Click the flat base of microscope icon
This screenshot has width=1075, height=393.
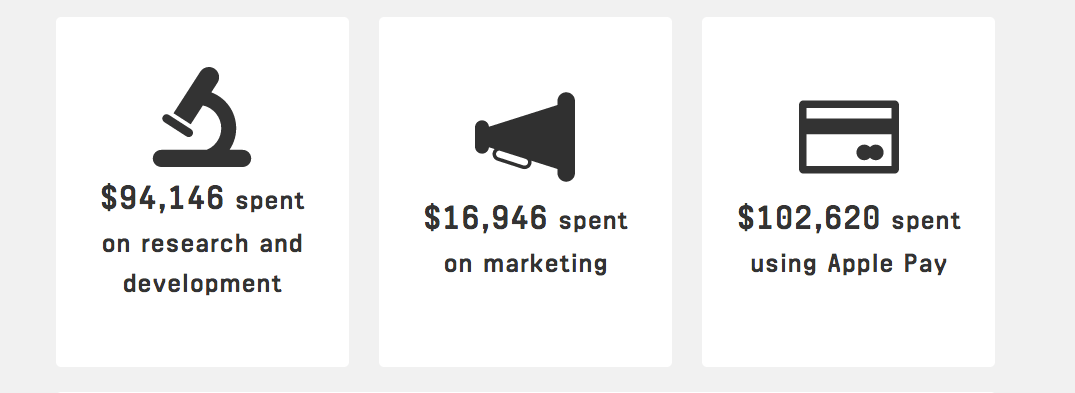click(x=202, y=158)
